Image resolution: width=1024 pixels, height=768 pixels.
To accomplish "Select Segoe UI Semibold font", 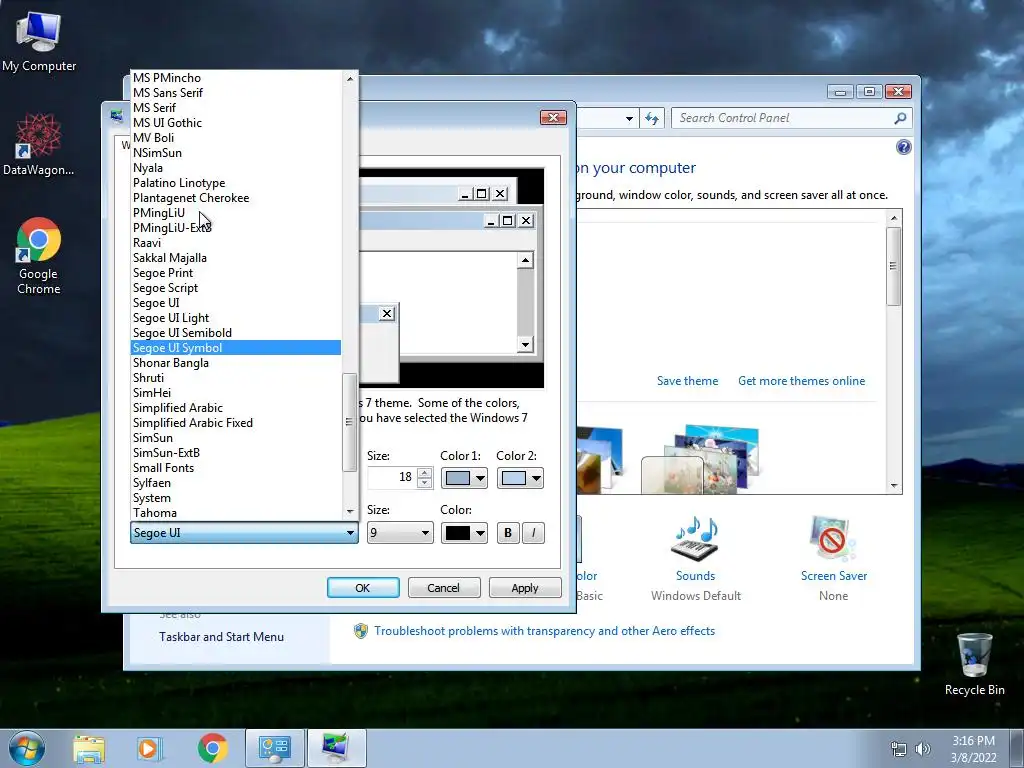I will pos(235,333).
